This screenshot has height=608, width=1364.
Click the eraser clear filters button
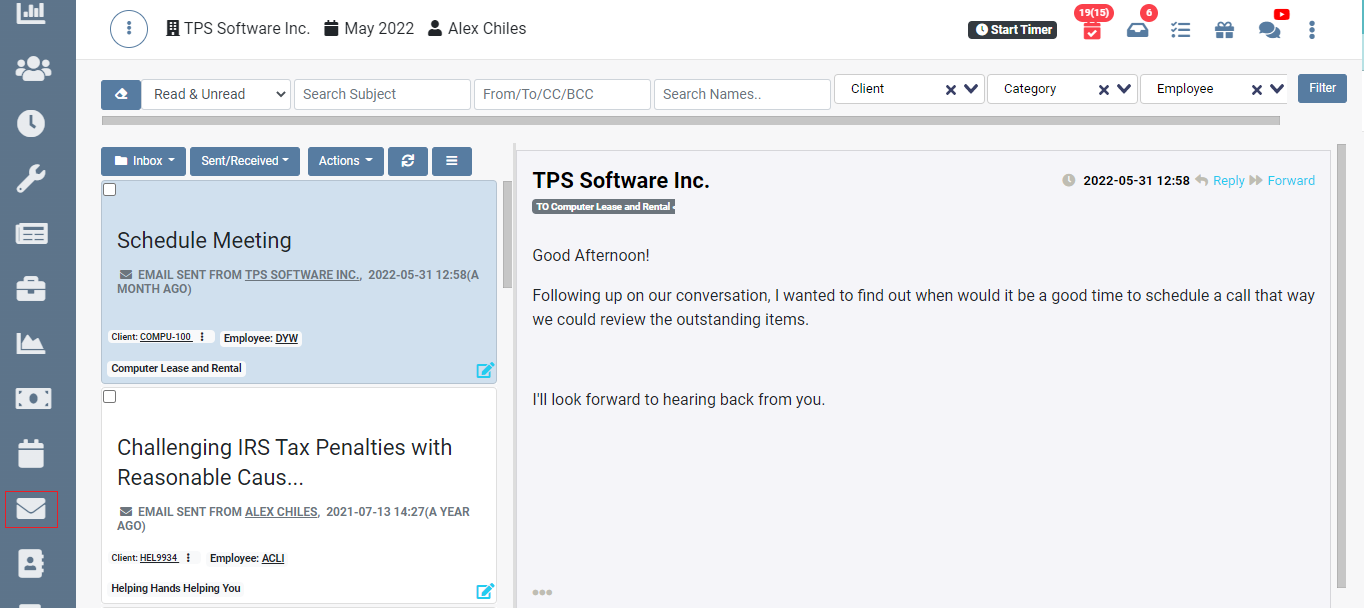tap(121, 95)
